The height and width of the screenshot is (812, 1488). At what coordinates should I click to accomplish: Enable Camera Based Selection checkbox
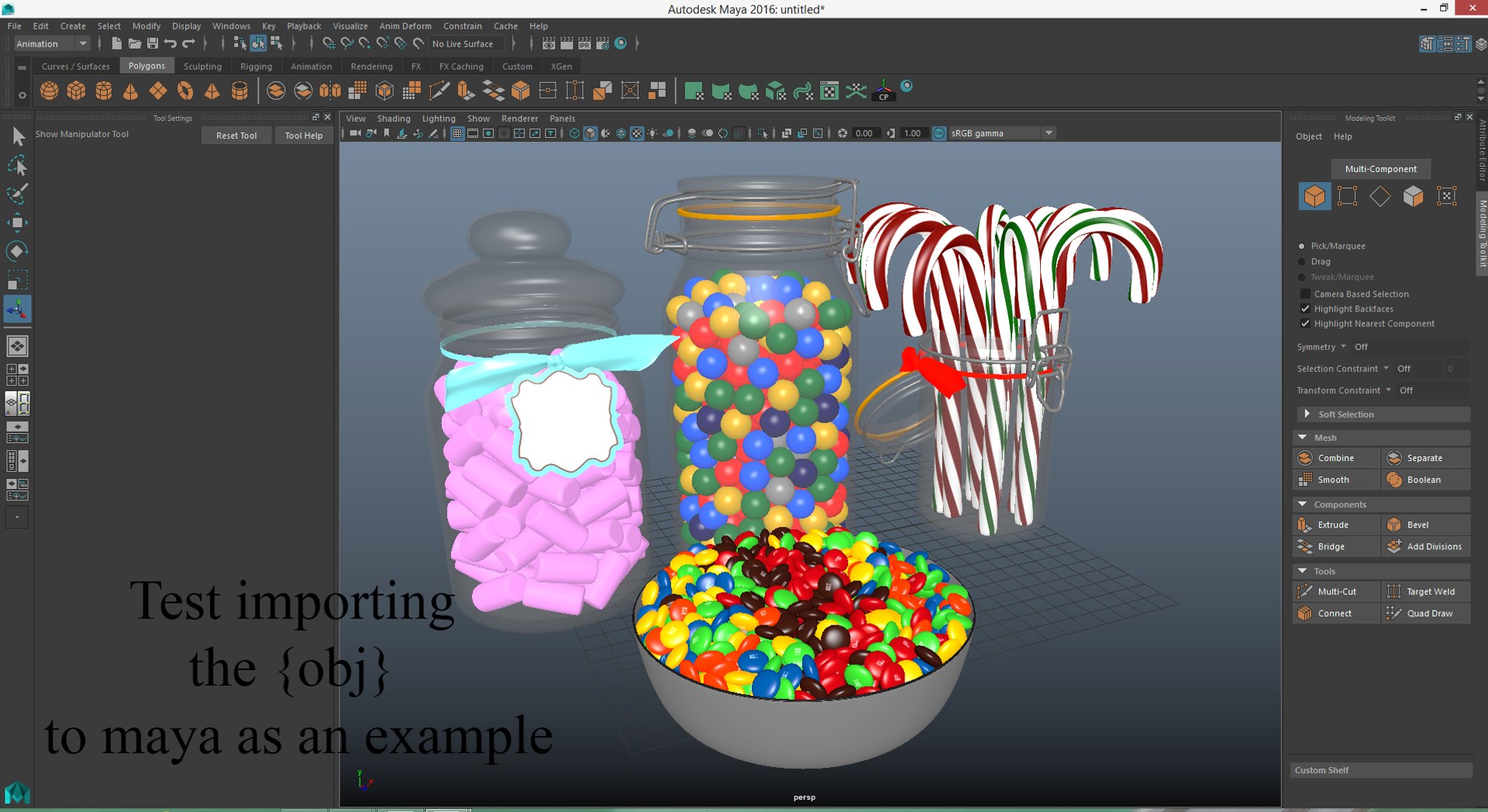[1305, 294]
